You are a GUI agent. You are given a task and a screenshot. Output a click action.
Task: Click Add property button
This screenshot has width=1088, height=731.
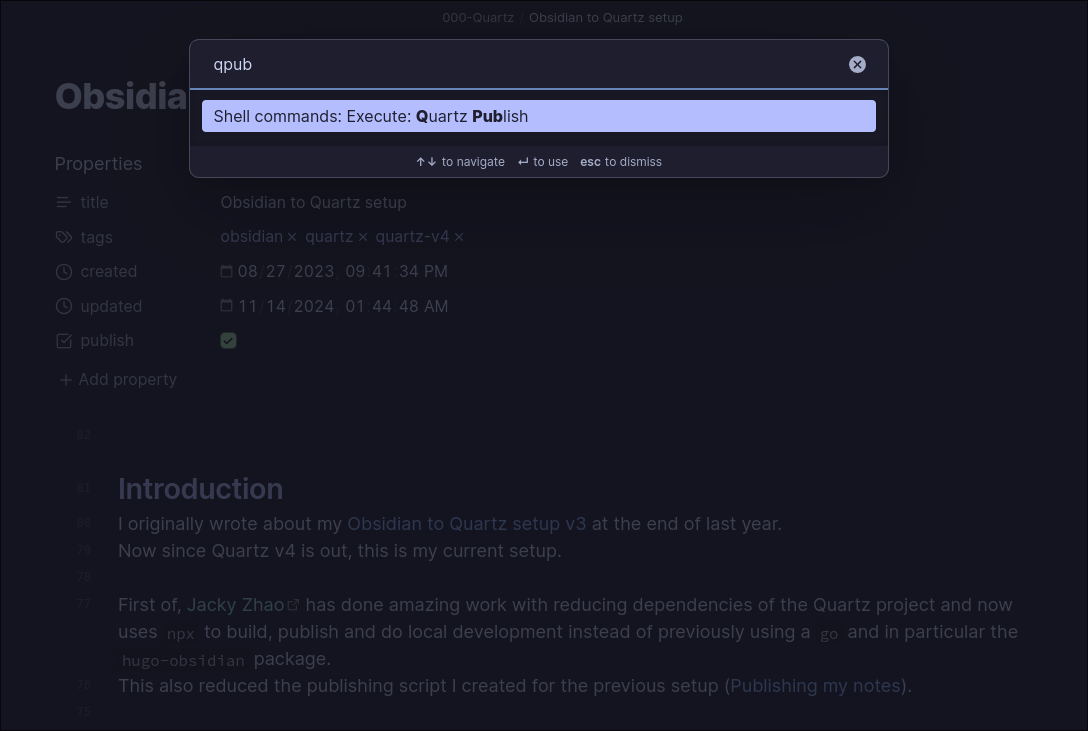click(x=118, y=380)
